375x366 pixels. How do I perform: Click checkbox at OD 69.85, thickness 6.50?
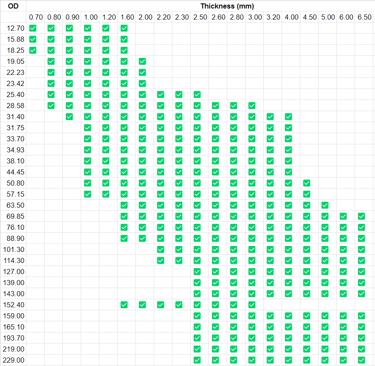coord(361,216)
